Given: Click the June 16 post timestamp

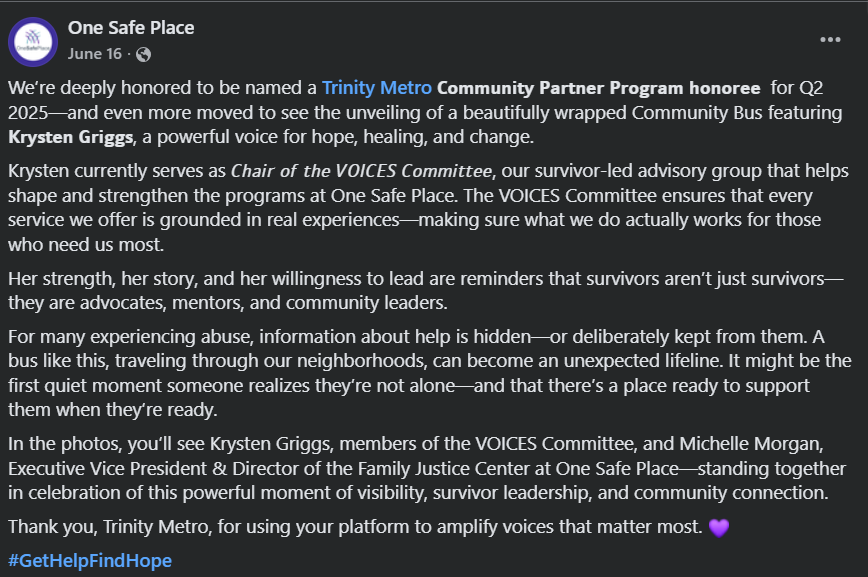Looking at the screenshot, I should point(94,53).
